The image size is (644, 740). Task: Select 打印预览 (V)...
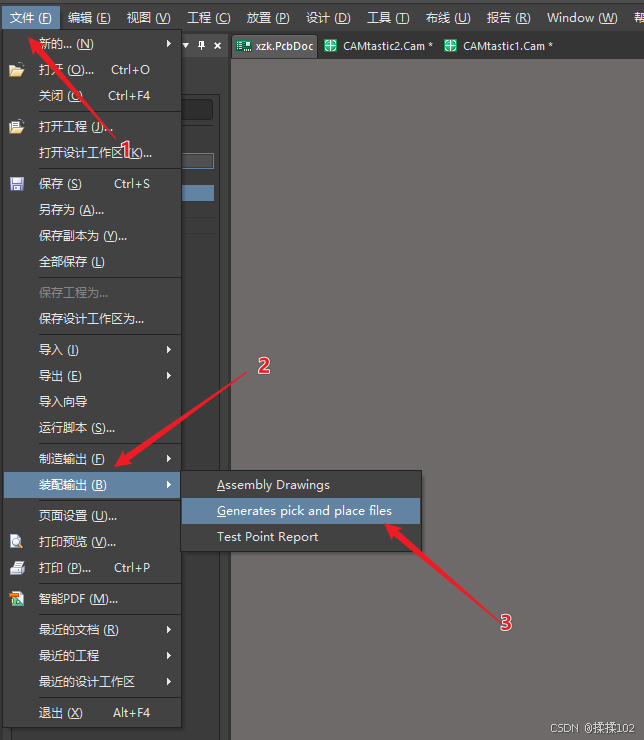[92, 541]
